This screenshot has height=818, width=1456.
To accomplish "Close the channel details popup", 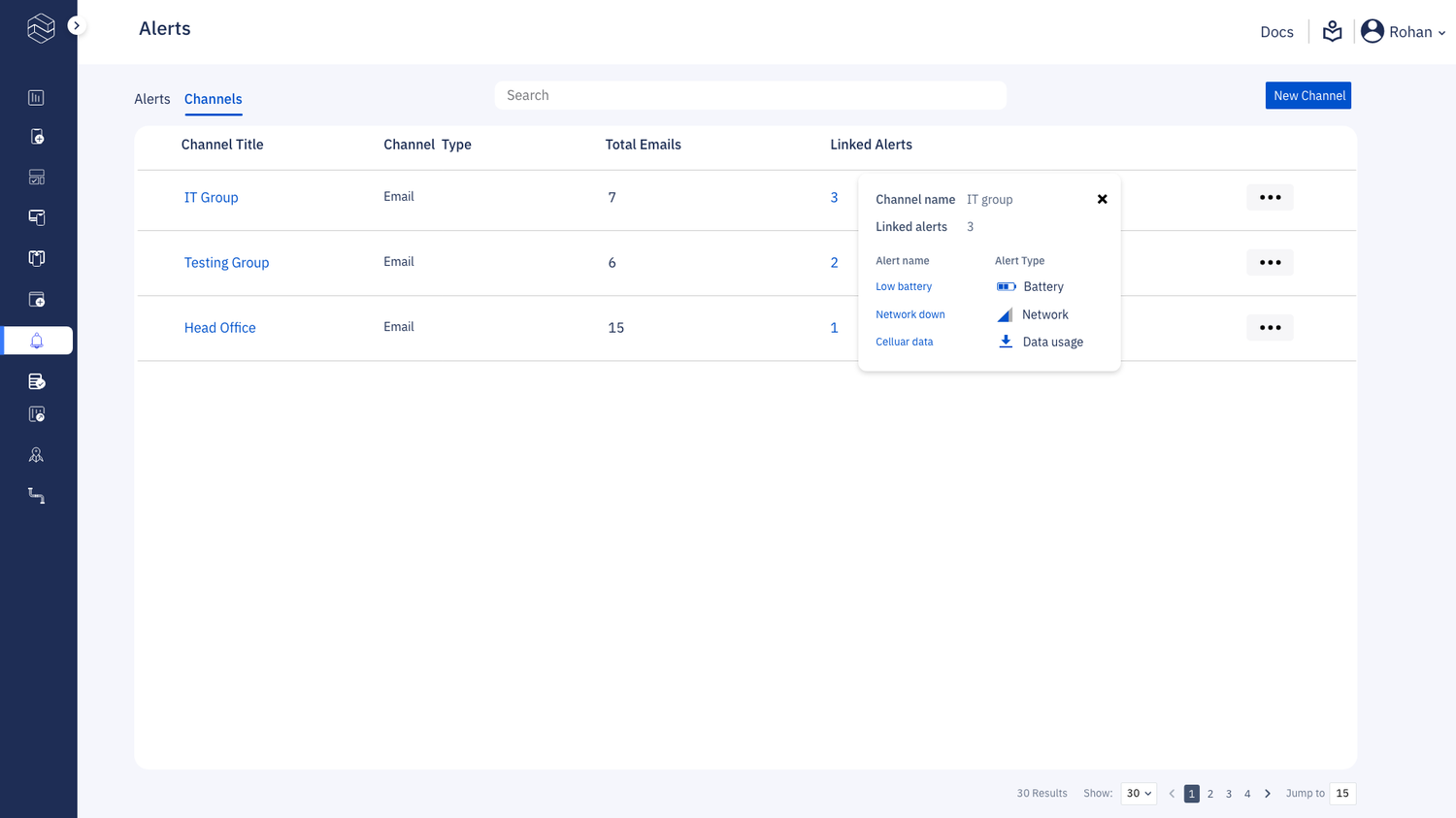I will pyautogui.click(x=1102, y=199).
